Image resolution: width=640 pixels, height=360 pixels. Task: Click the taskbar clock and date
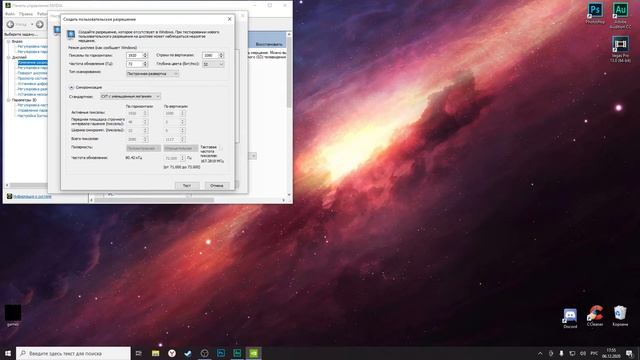611,353
